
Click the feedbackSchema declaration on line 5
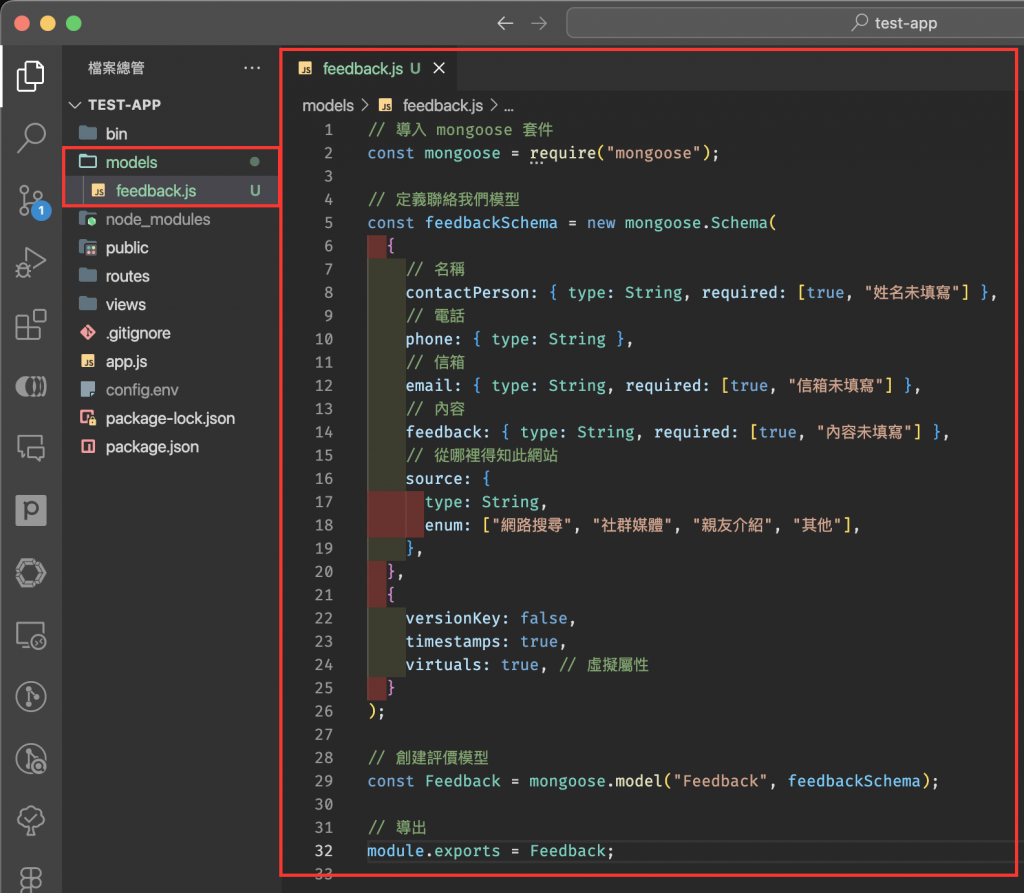(491, 223)
